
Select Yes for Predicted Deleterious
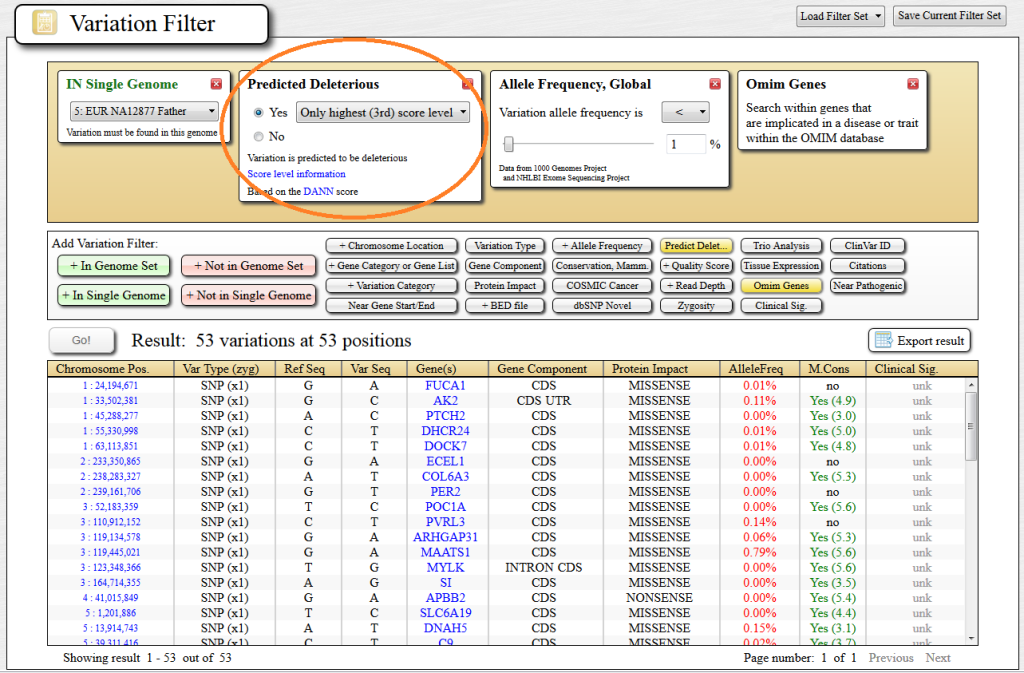coord(259,113)
